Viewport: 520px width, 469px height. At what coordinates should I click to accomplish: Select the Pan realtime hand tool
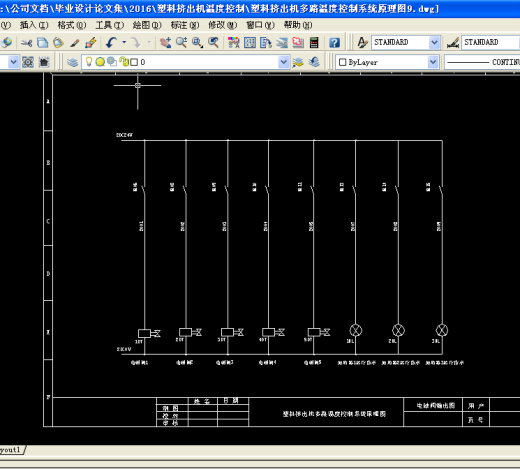pyautogui.click(x=165, y=43)
